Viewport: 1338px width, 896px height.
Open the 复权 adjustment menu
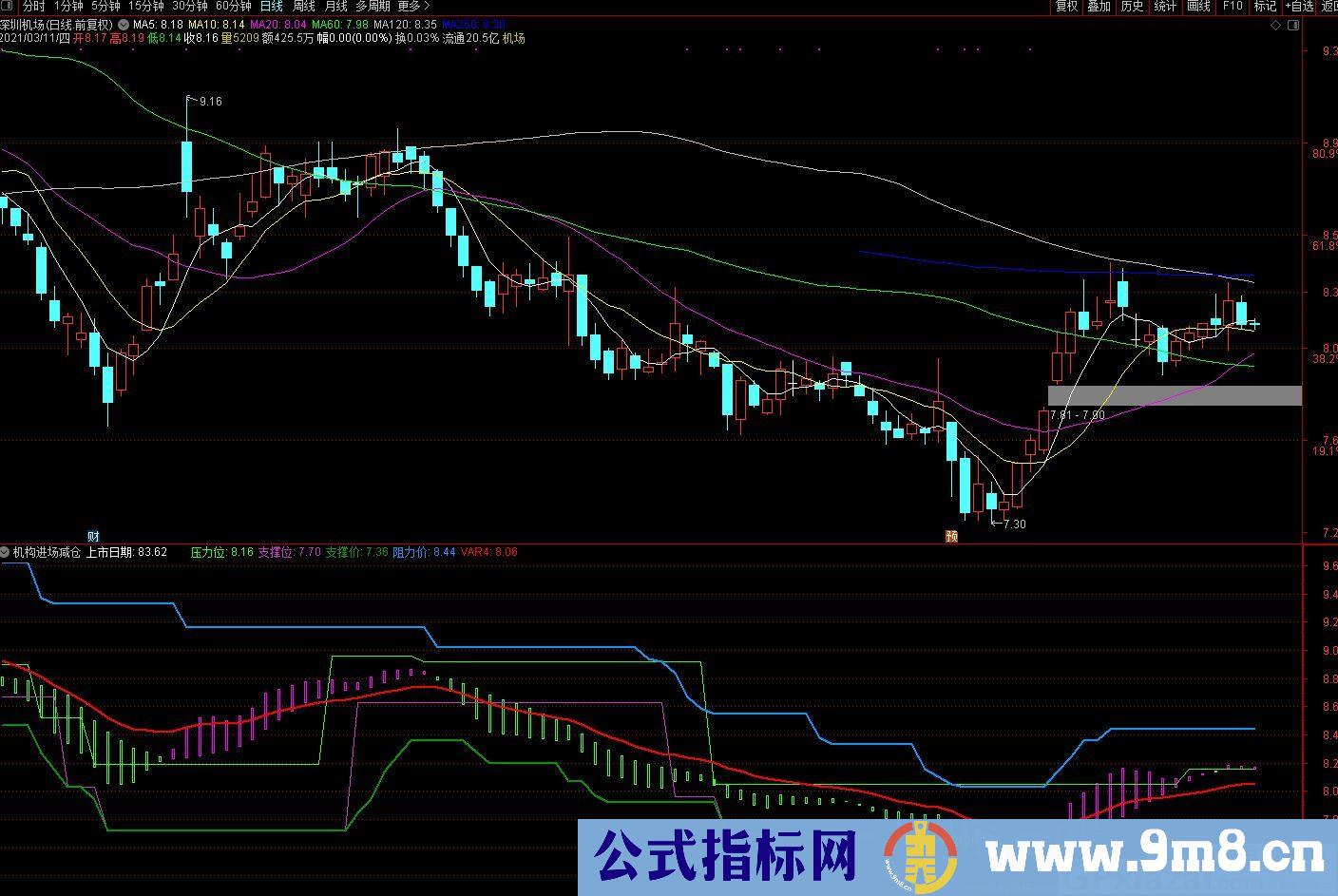(x=1066, y=6)
